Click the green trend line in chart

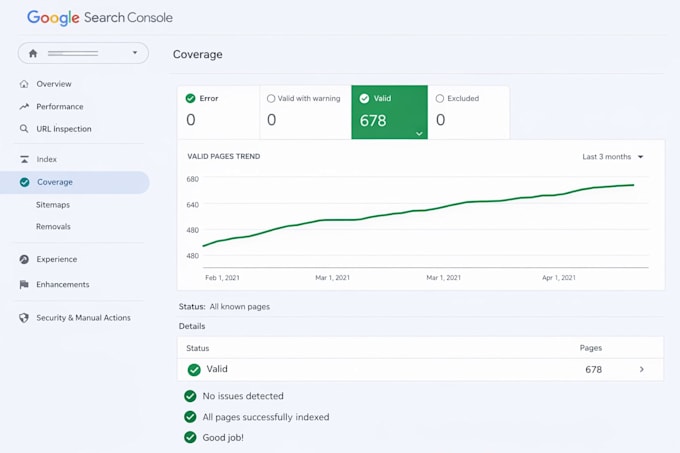point(418,211)
